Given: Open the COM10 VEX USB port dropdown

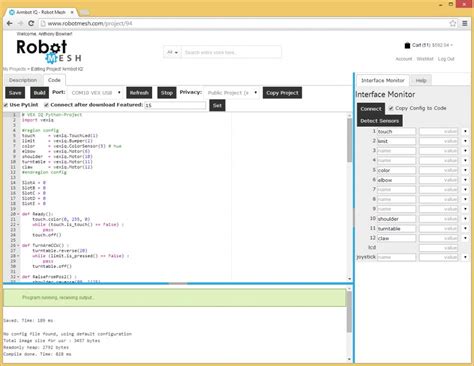Looking at the screenshot, I should point(95,93).
